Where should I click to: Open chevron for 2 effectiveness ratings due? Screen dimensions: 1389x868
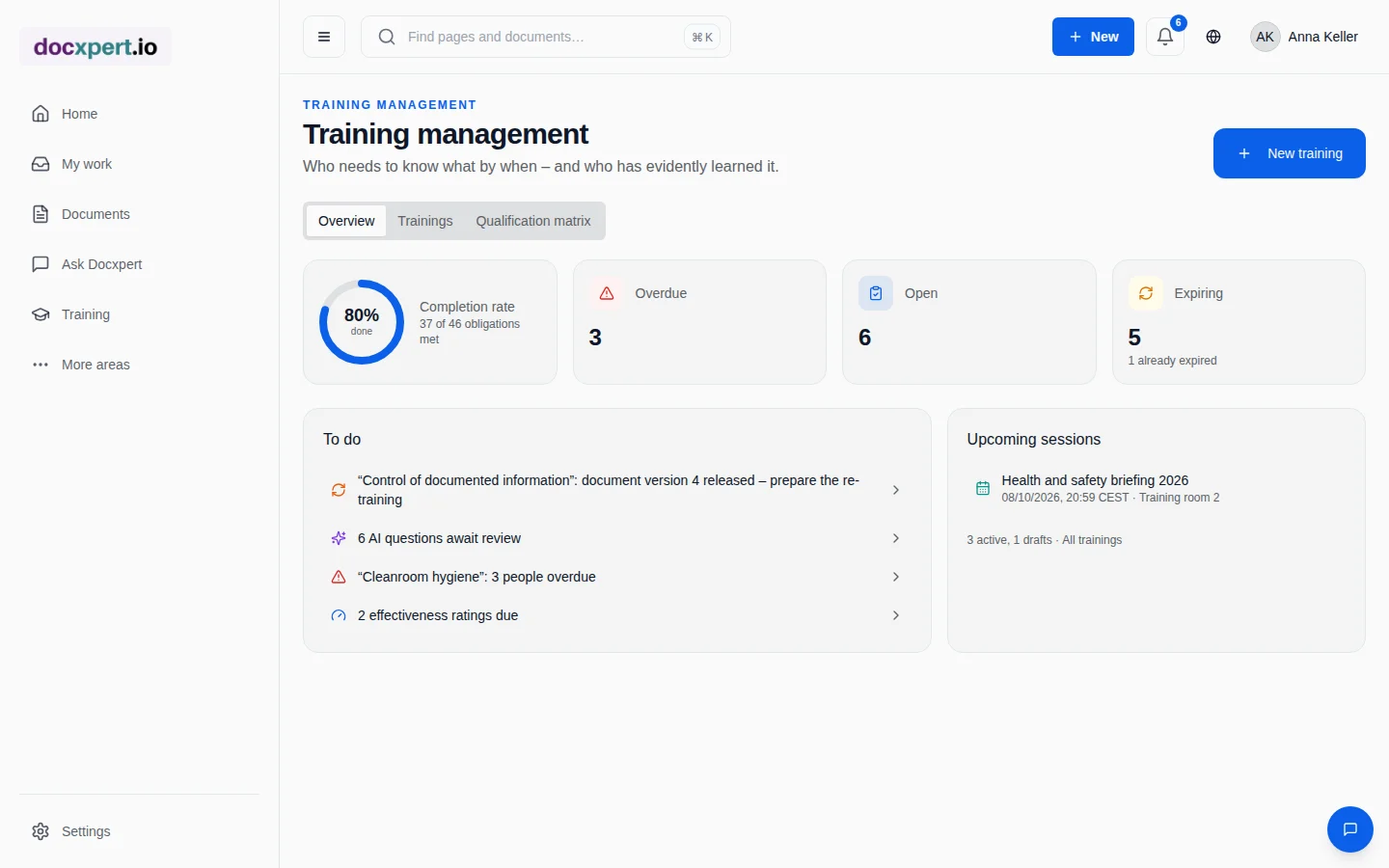coord(896,615)
